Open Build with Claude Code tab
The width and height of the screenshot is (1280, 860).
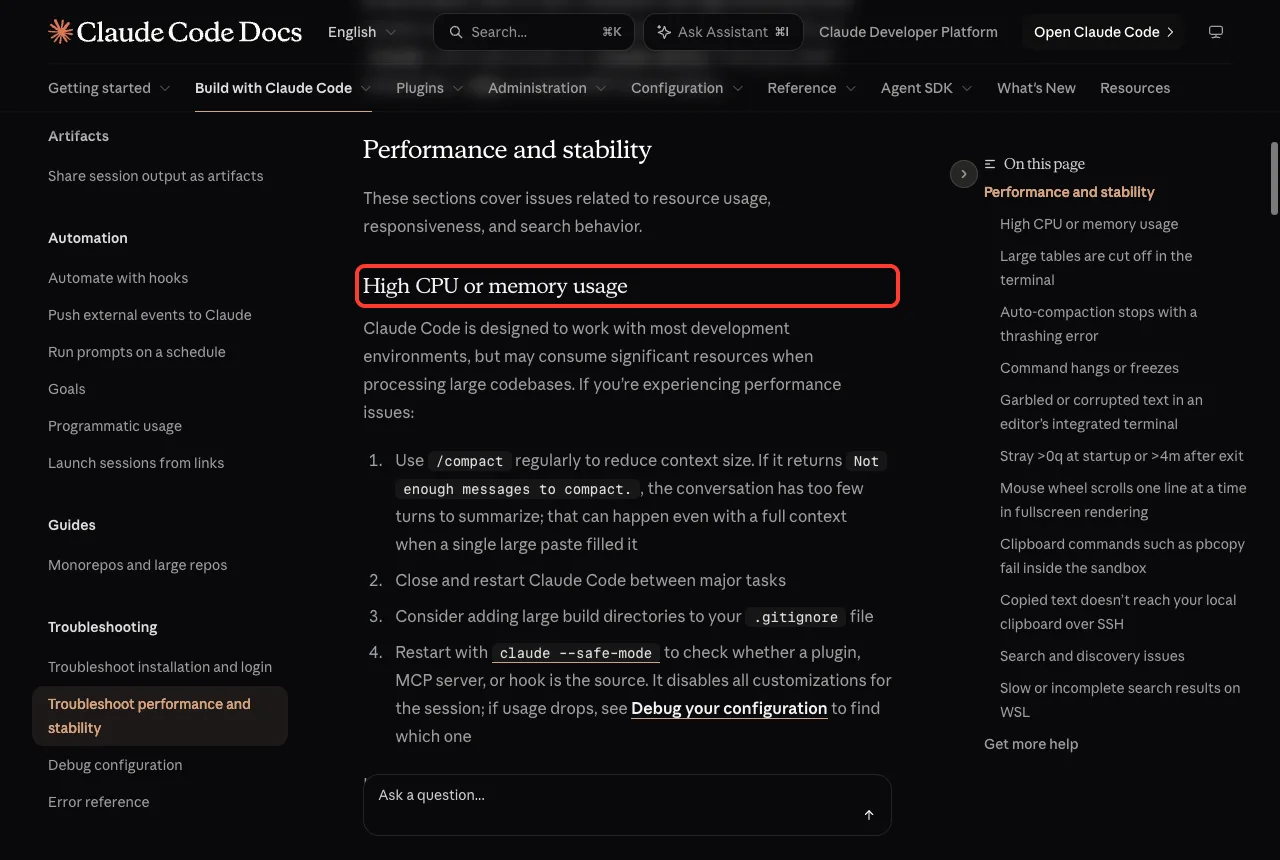(283, 88)
